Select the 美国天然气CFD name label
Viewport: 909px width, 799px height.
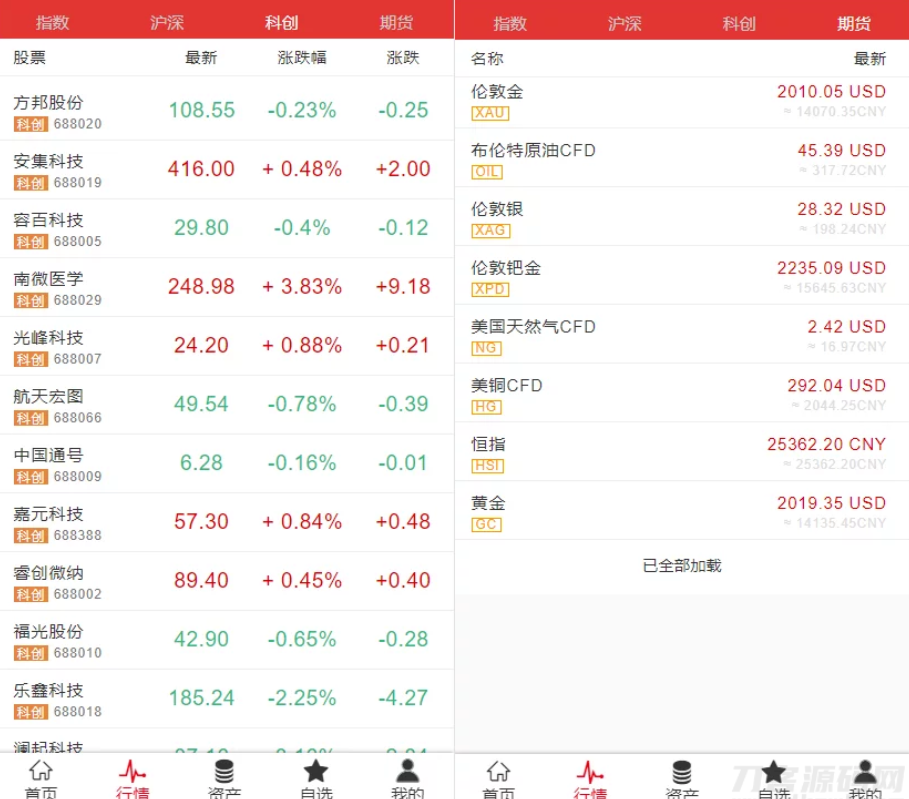(533, 327)
